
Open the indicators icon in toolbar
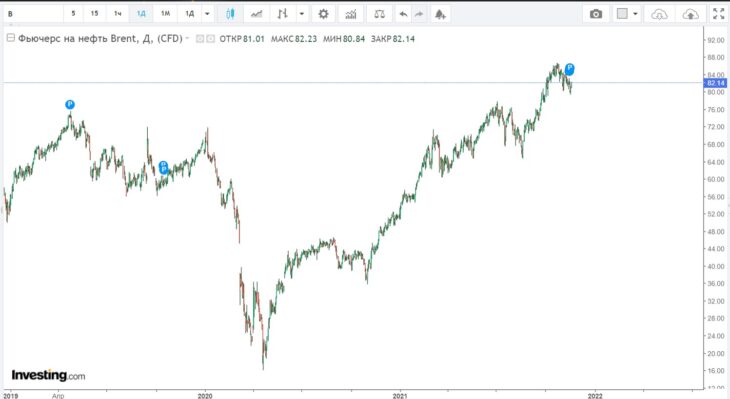pos(351,14)
